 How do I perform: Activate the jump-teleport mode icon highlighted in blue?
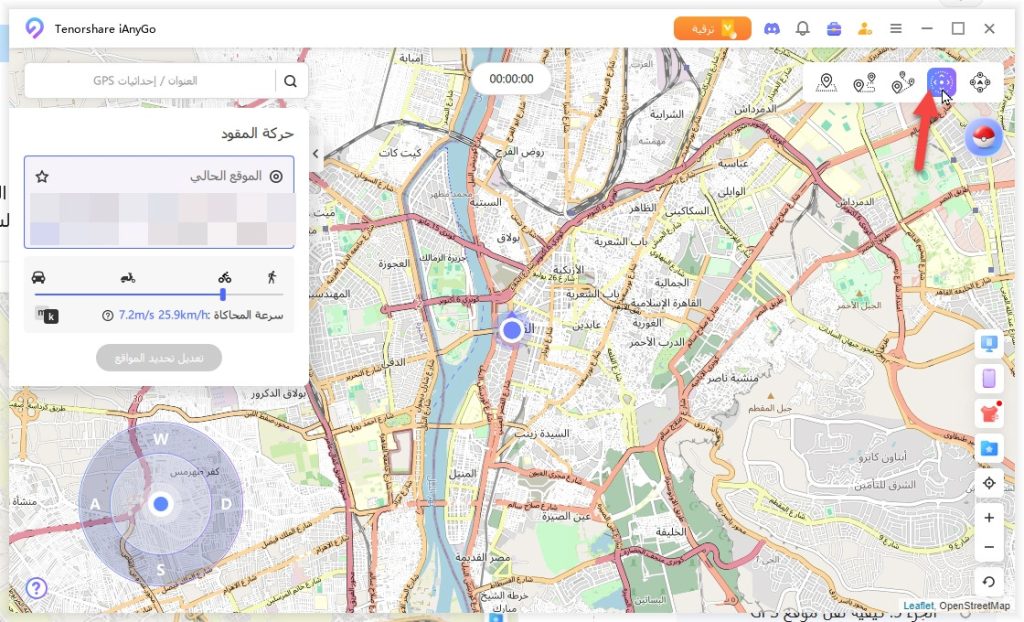tap(941, 82)
